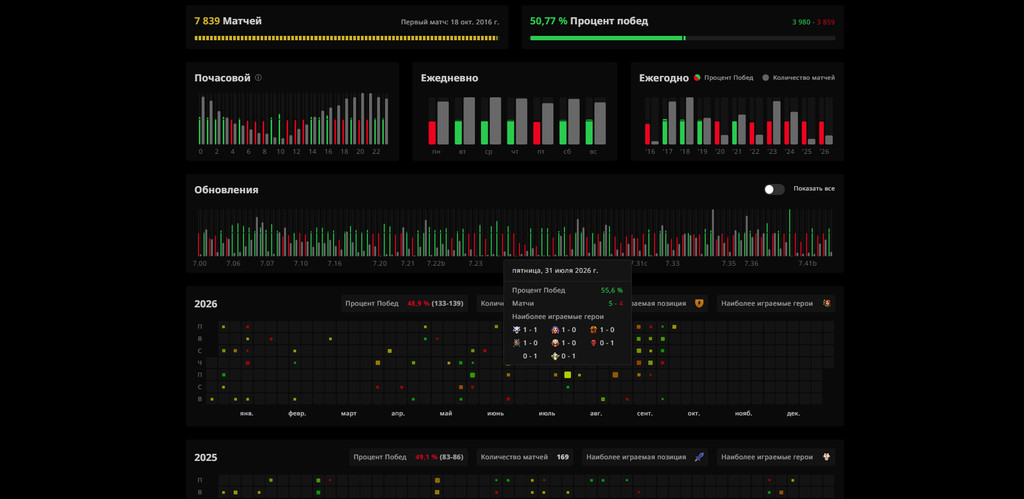The width and height of the screenshot is (1024, 499).
Task: Click the дек. month label in 2026 heatmap
Action: 793,413
